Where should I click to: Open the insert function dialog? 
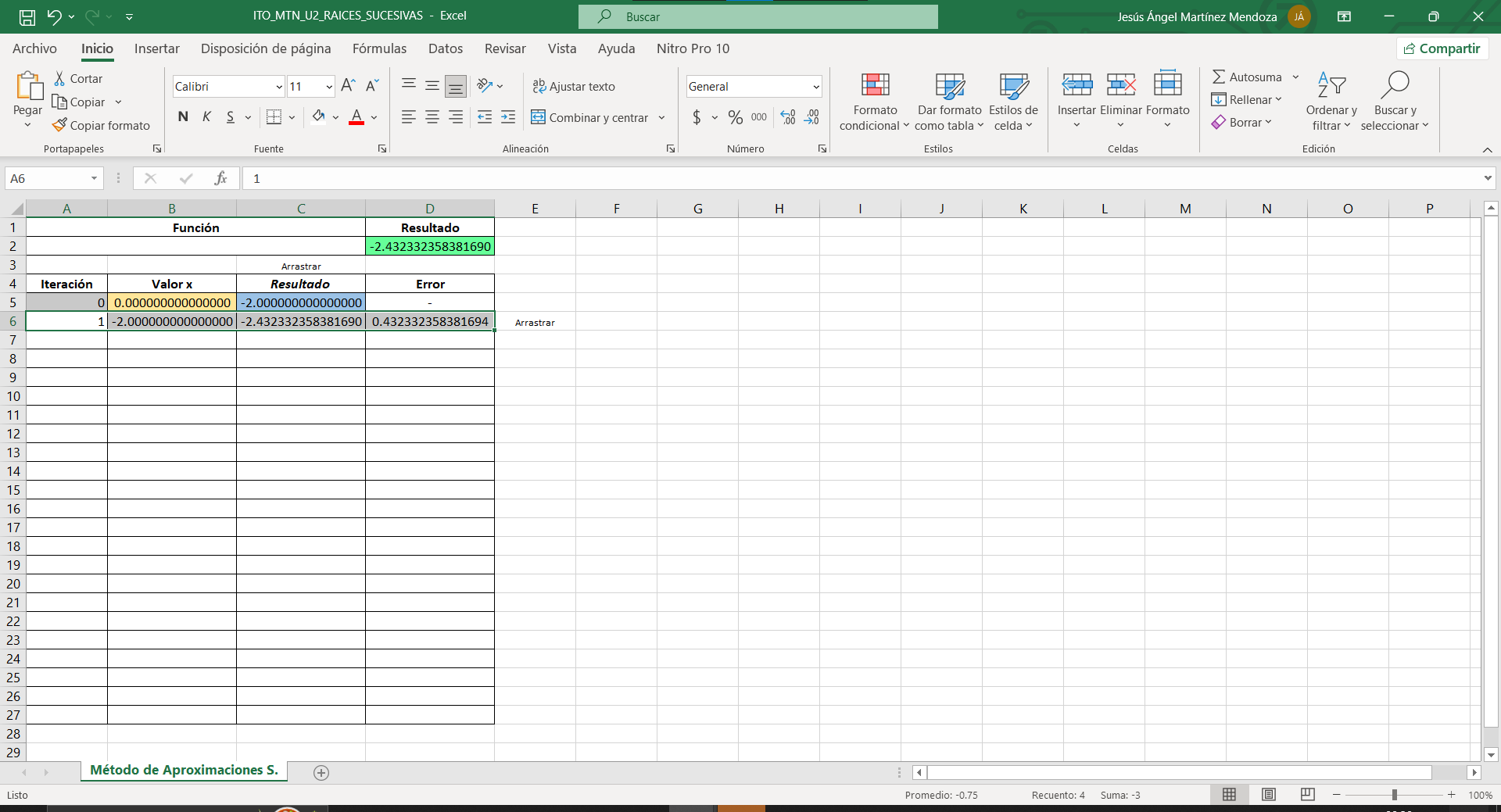coord(220,179)
